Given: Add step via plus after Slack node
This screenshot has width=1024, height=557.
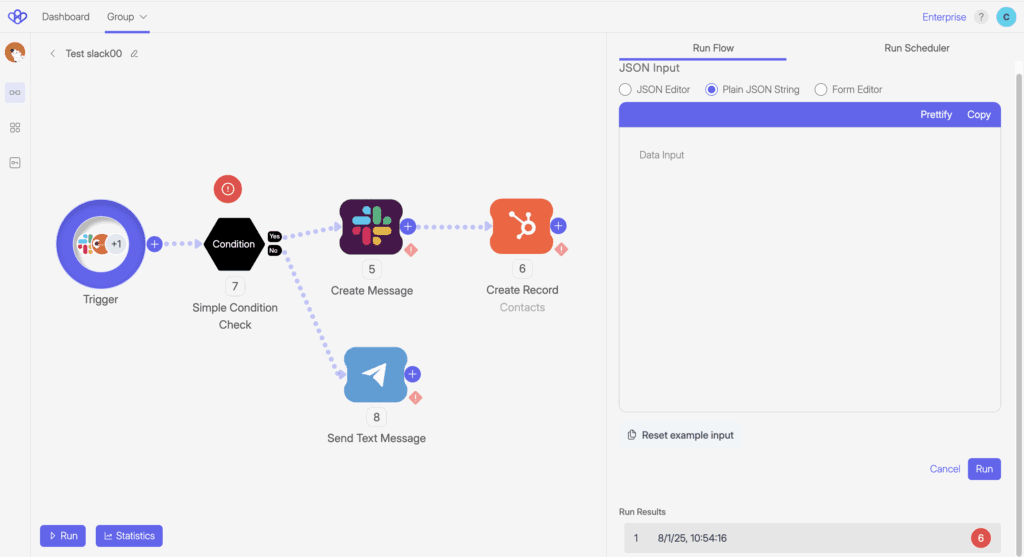Looking at the screenshot, I should coord(408,227).
